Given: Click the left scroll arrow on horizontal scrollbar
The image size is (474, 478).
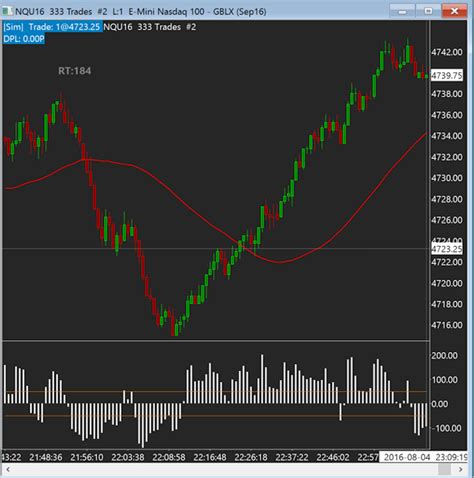Looking at the screenshot, I should (x=8, y=469).
